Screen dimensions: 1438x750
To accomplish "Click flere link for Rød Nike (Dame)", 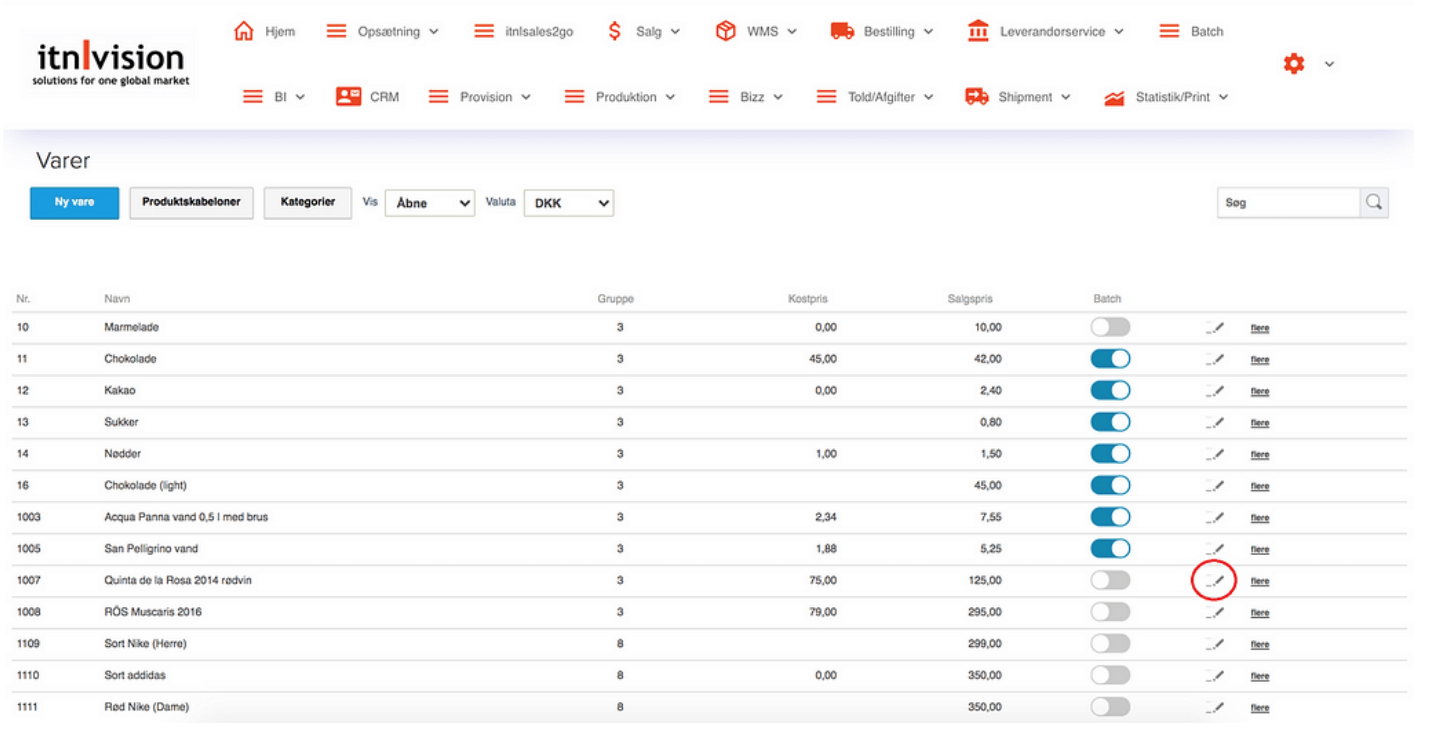I will pos(1260,708).
